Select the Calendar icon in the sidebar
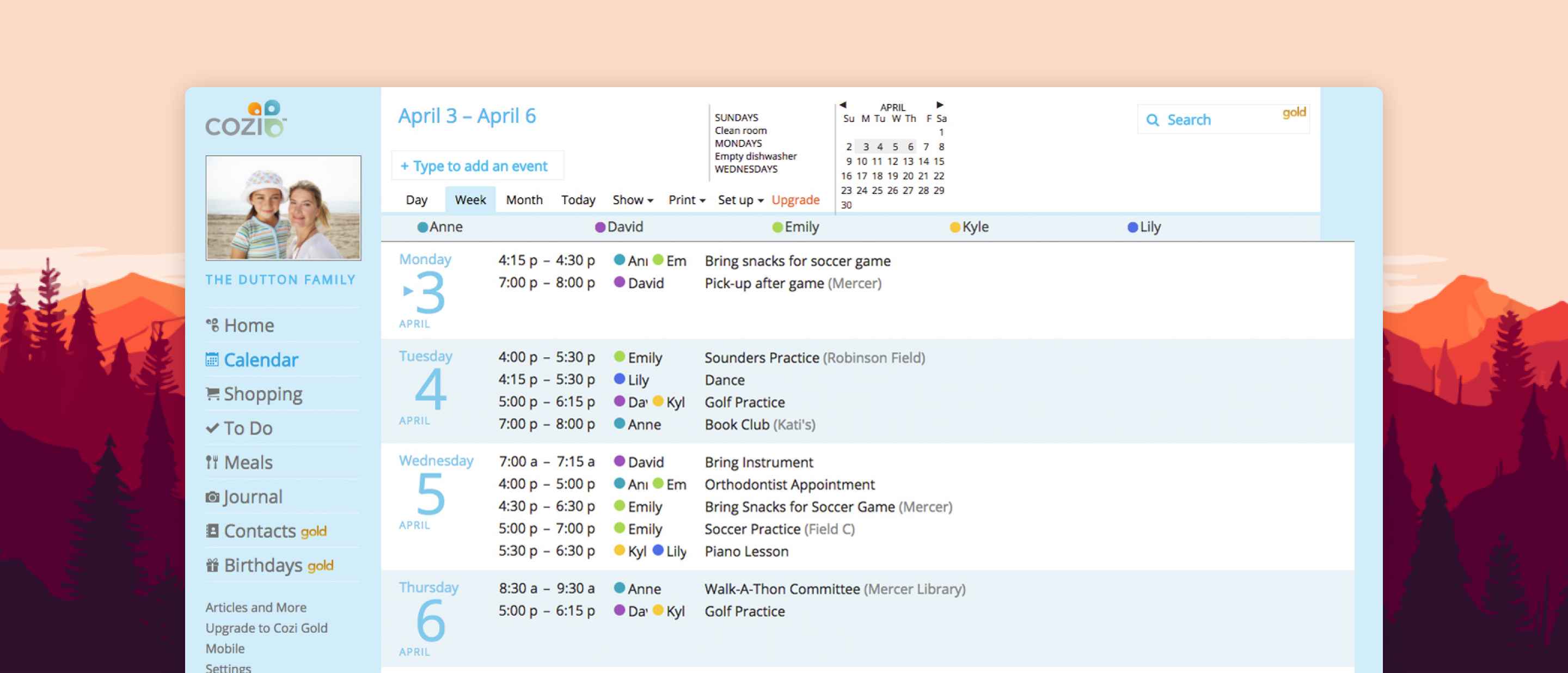Screen dimensions: 1568x673 coord(211,359)
